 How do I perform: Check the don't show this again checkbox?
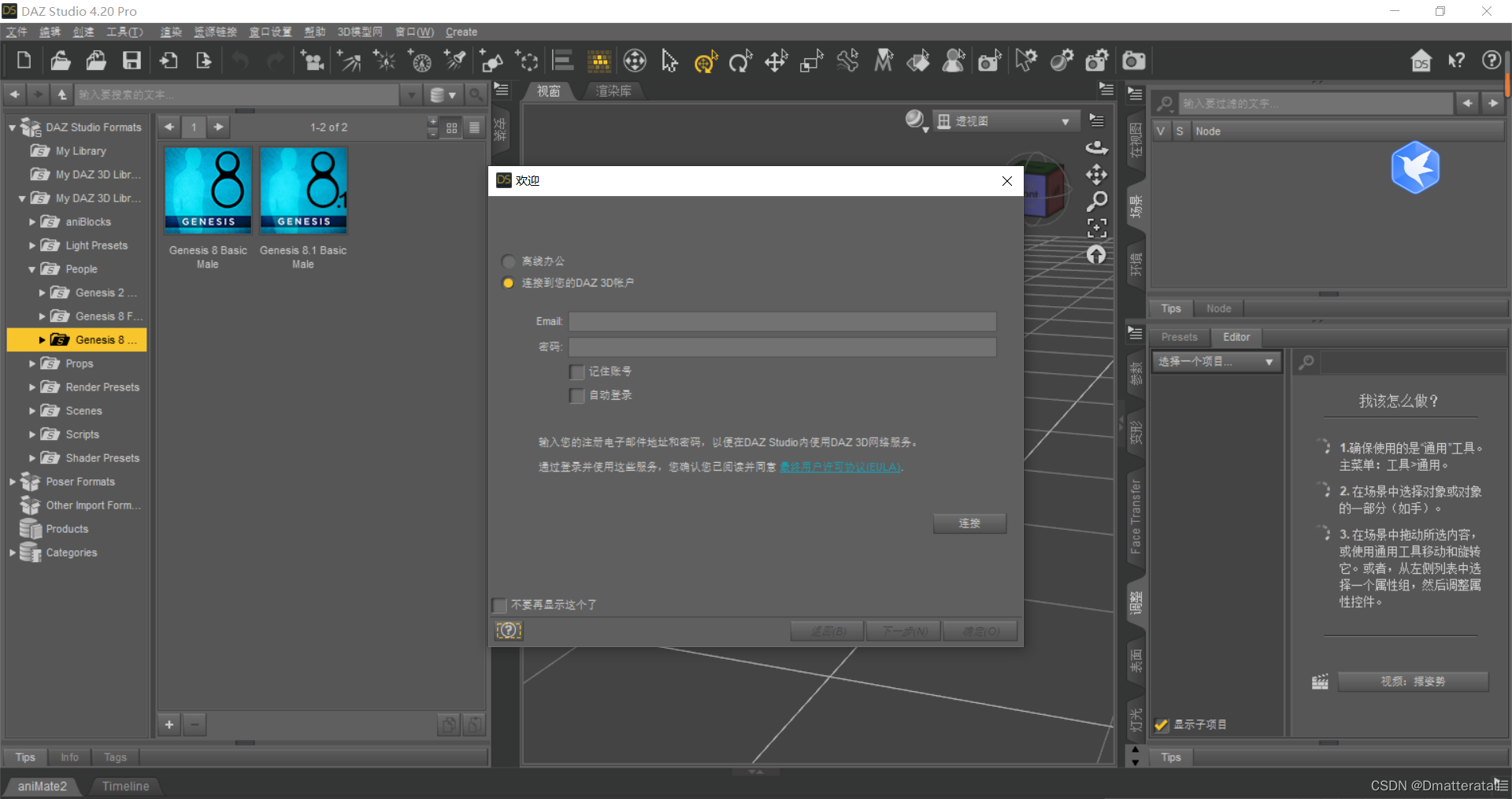click(499, 605)
